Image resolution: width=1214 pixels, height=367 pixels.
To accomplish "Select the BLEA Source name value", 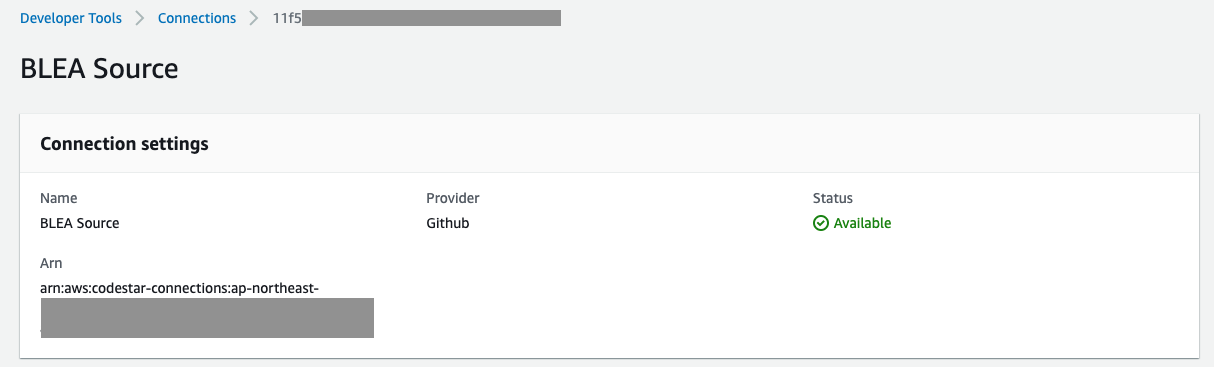I will [80, 223].
